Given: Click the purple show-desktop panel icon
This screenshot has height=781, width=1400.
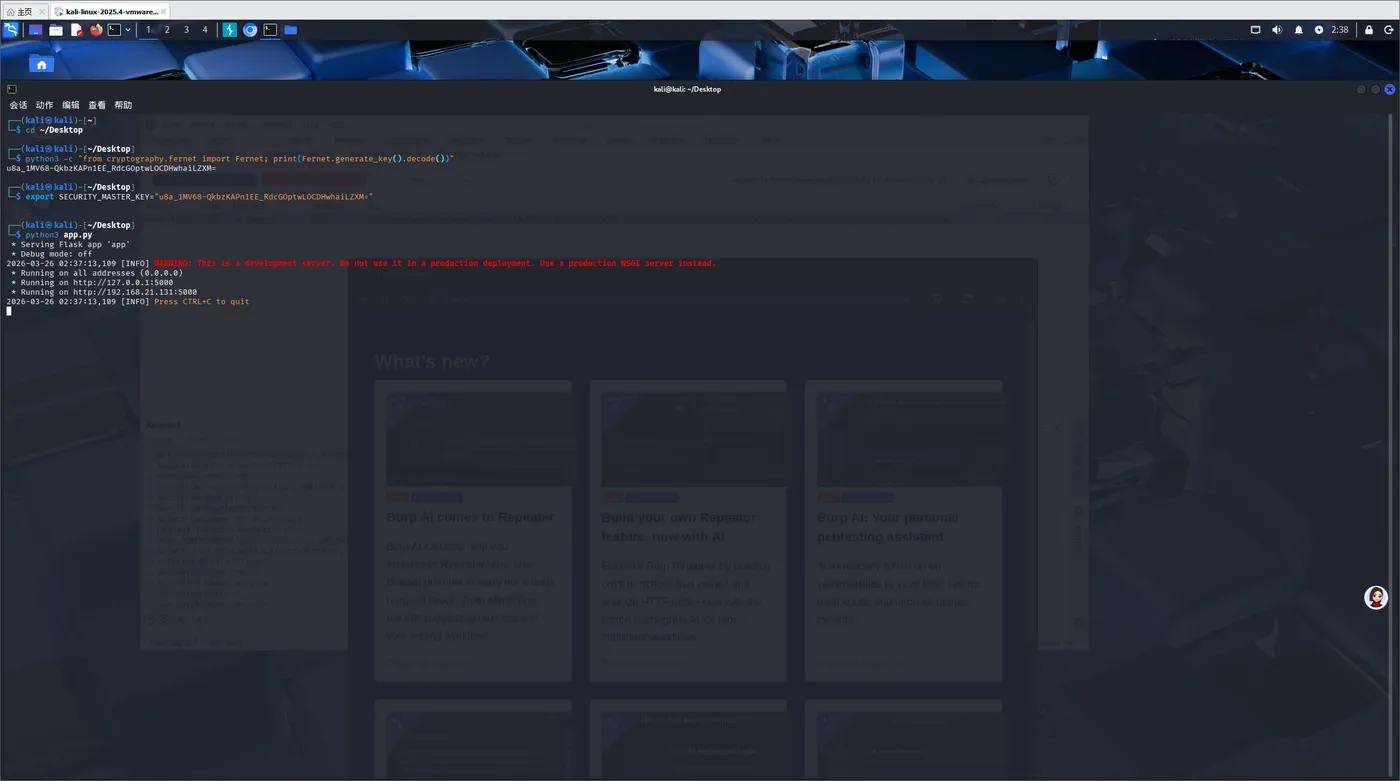Looking at the screenshot, I should (36, 30).
